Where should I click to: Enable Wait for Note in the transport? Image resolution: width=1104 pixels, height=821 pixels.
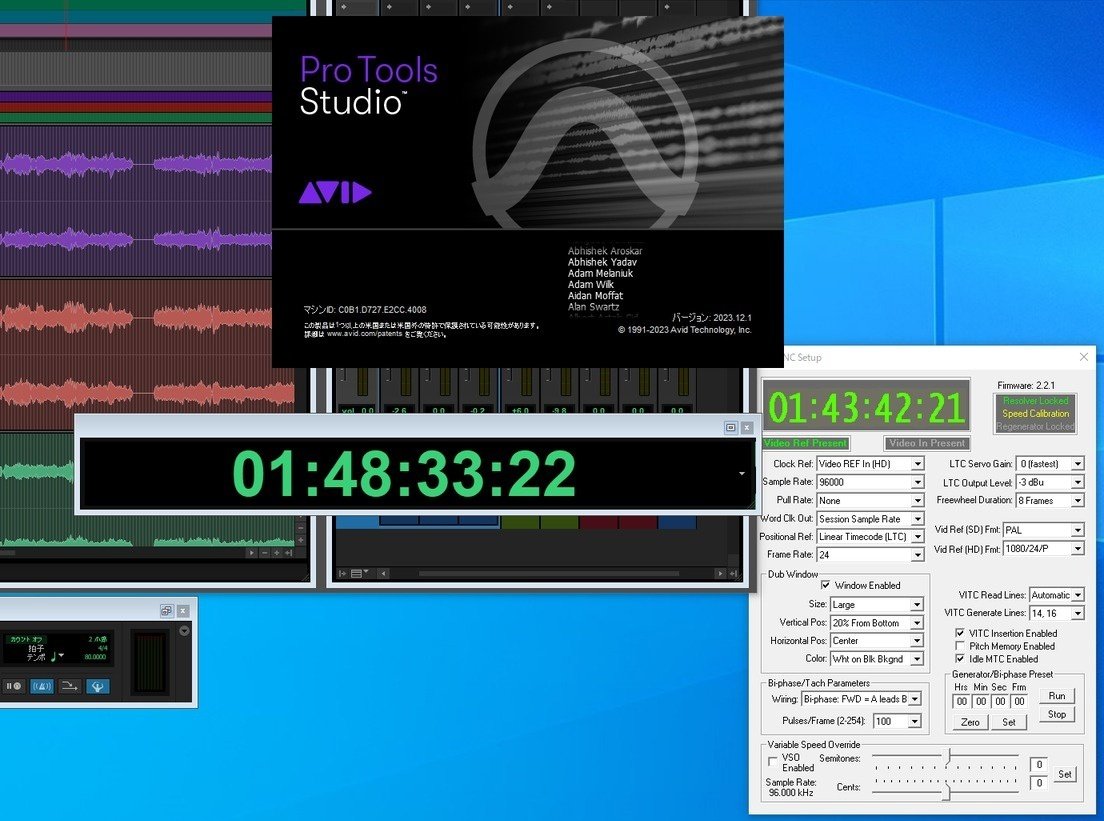[15, 686]
